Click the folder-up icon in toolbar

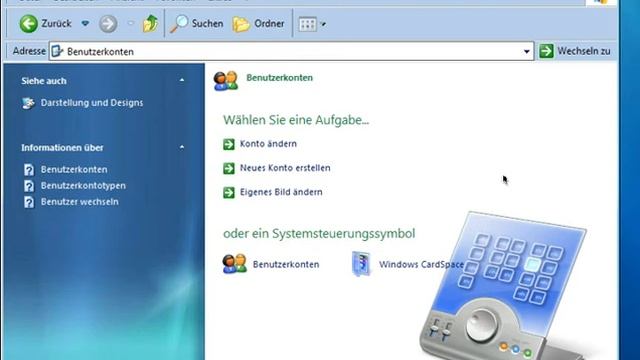(x=150, y=24)
